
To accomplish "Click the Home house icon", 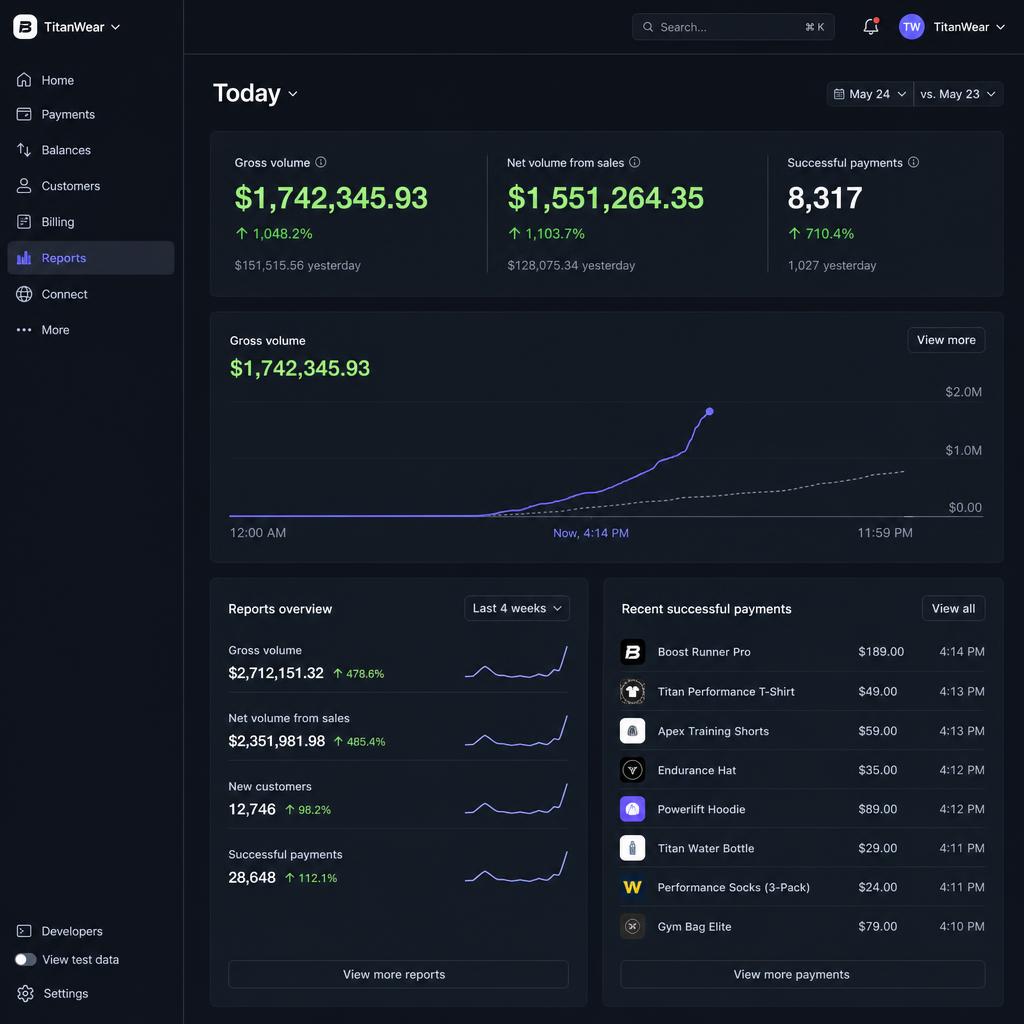I will pos(24,80).
